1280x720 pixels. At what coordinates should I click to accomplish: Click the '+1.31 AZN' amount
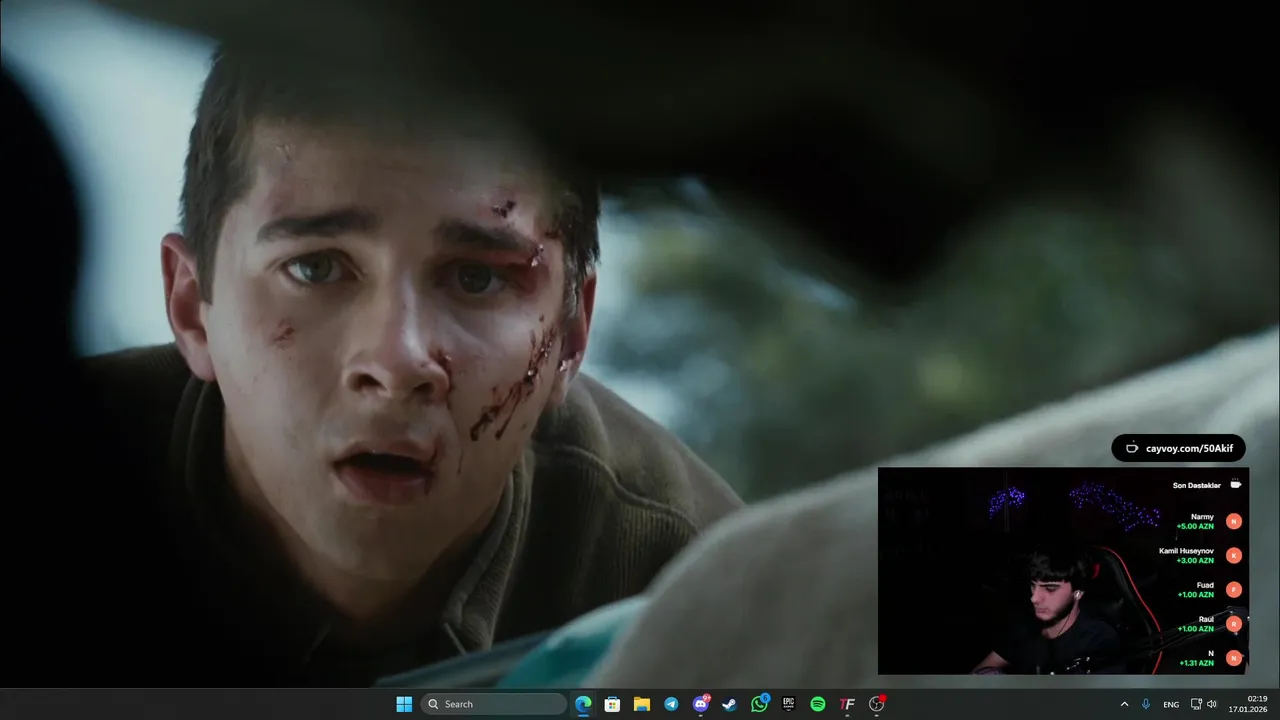point(1196,662)
